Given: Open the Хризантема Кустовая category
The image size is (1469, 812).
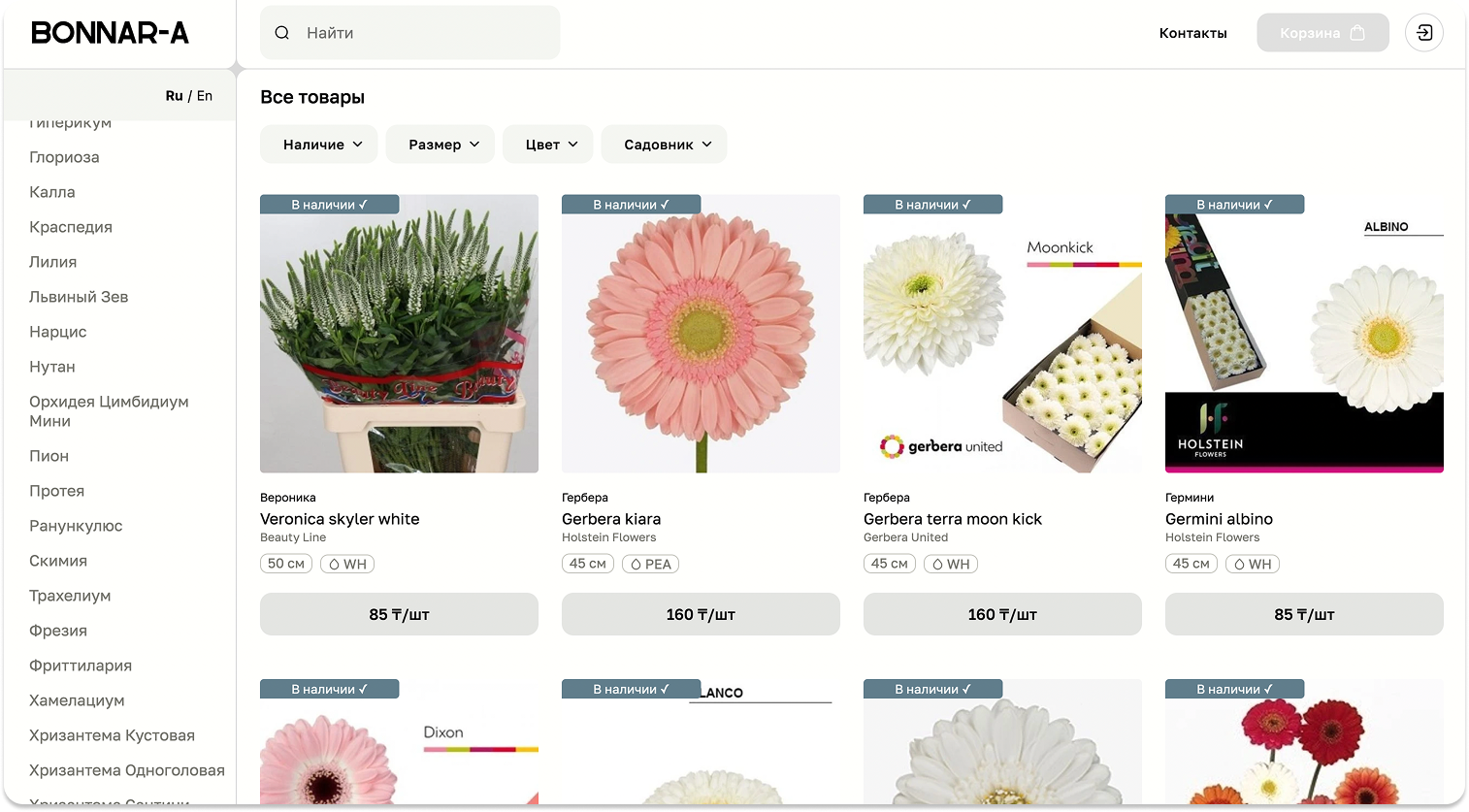Looking at the screenshot, I should (112, 735).
